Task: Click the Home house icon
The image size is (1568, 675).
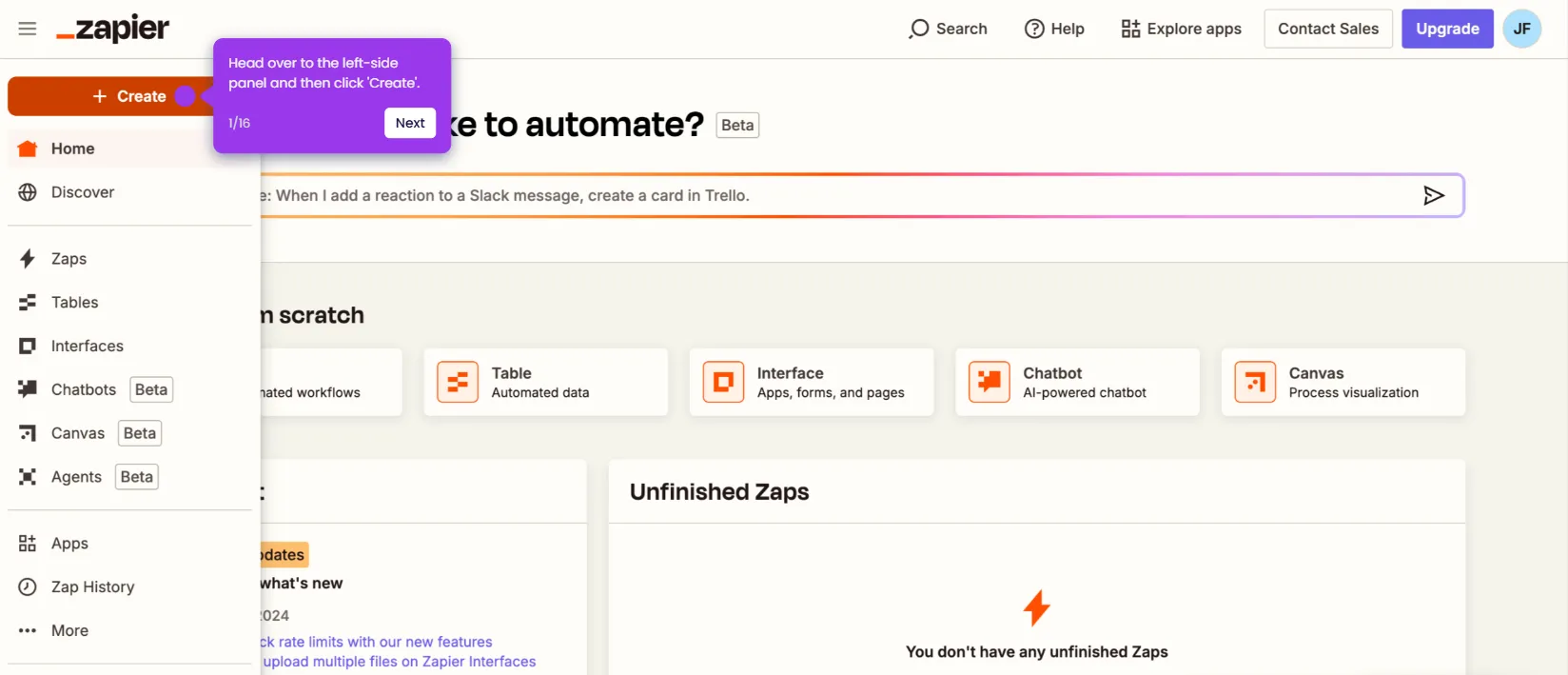Action: (28, 149)
